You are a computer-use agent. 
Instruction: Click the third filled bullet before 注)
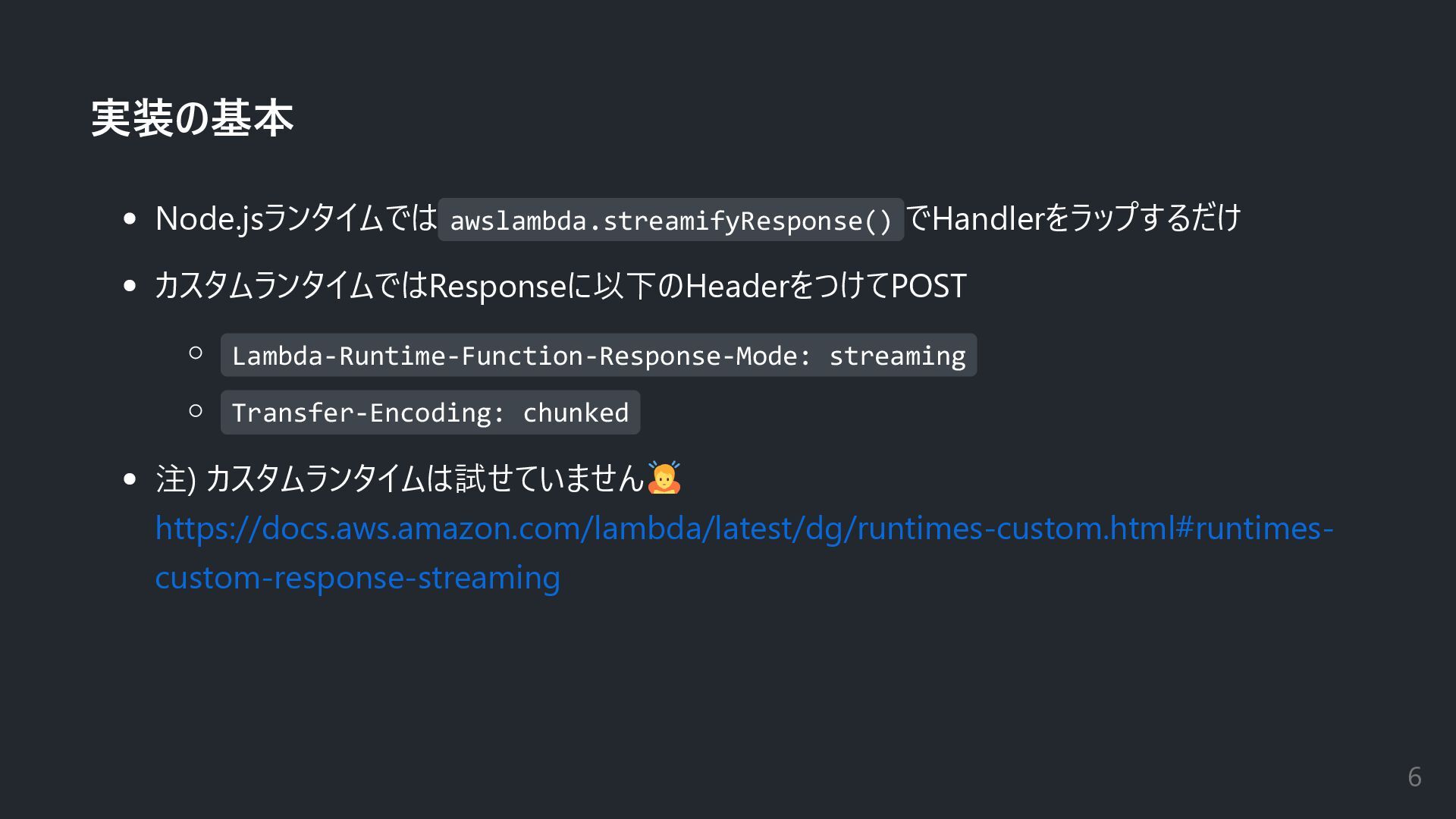pyautogui.click(x=130, y=479)
